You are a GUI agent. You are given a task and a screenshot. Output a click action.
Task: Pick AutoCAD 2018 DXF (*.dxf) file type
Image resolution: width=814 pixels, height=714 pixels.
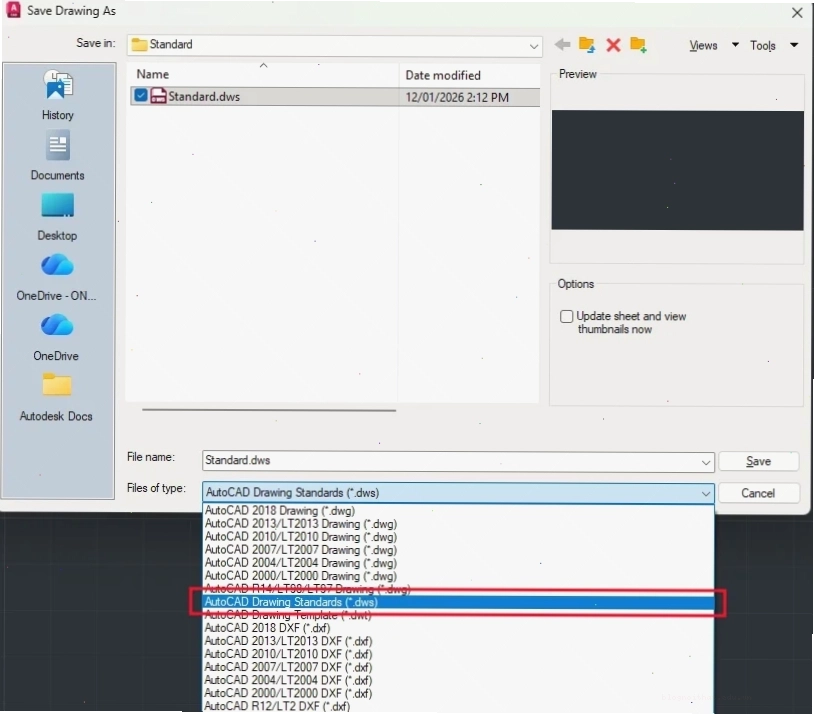point(458,628)
